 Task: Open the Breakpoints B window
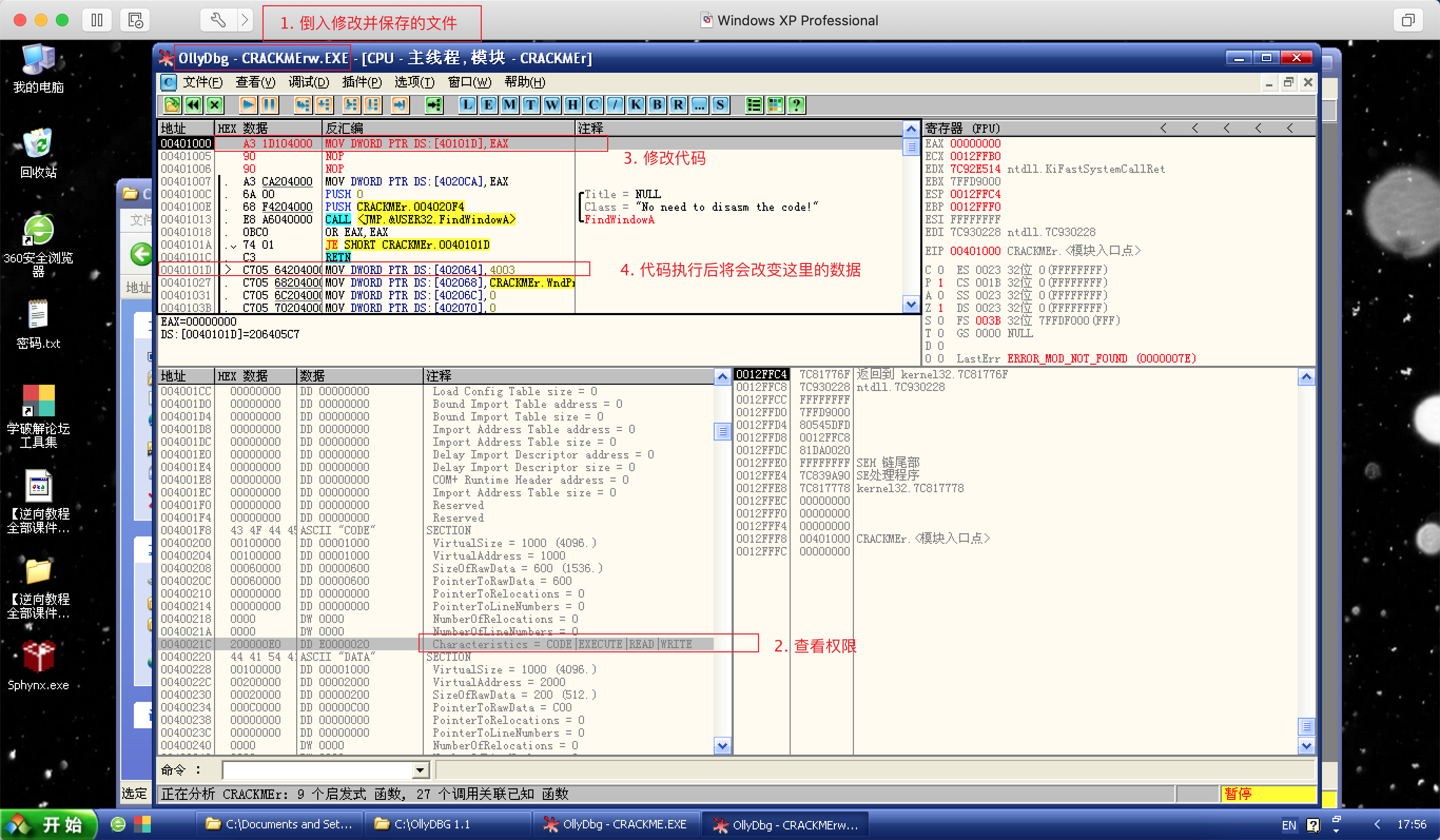657,104
